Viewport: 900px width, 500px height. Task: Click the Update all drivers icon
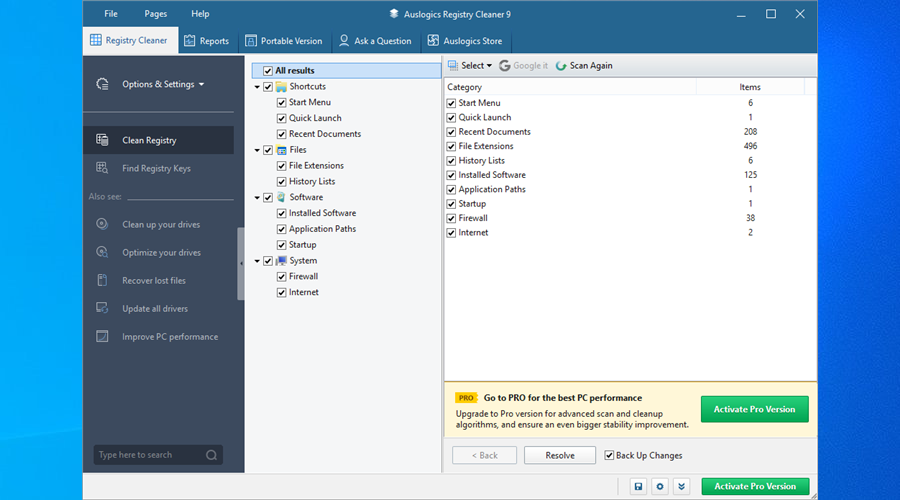[102, 308]
